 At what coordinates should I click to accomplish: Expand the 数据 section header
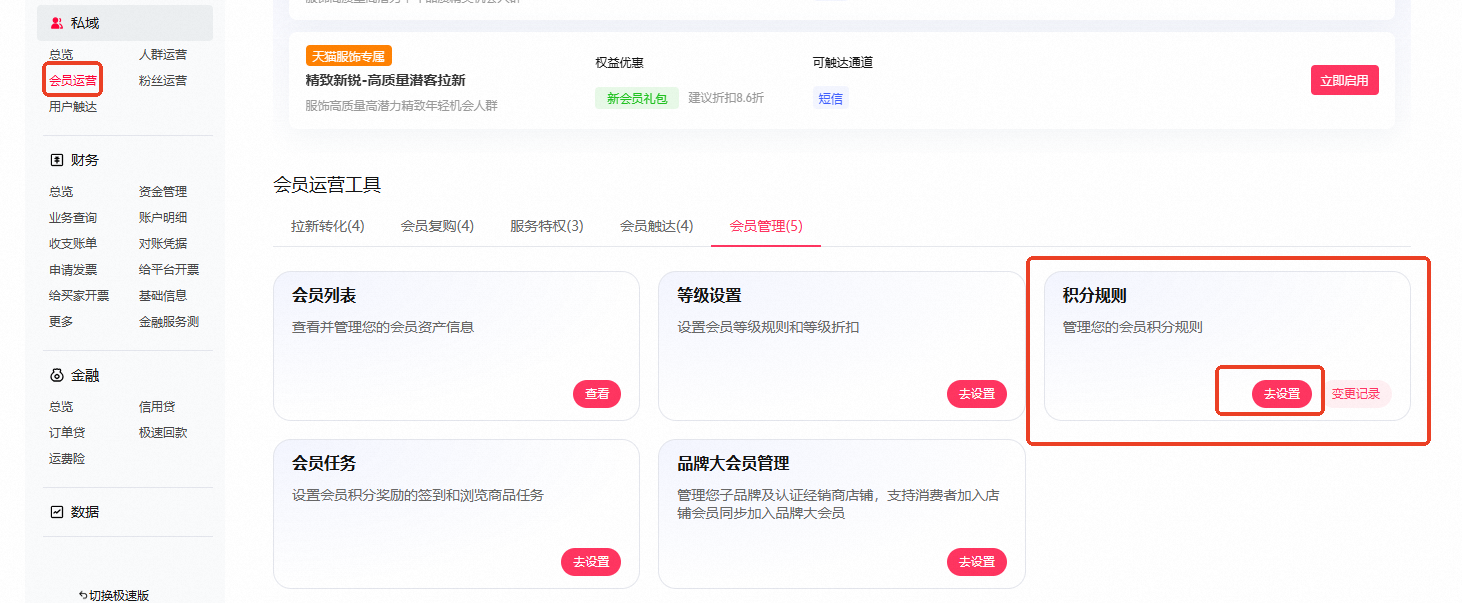tap(85, 512)
